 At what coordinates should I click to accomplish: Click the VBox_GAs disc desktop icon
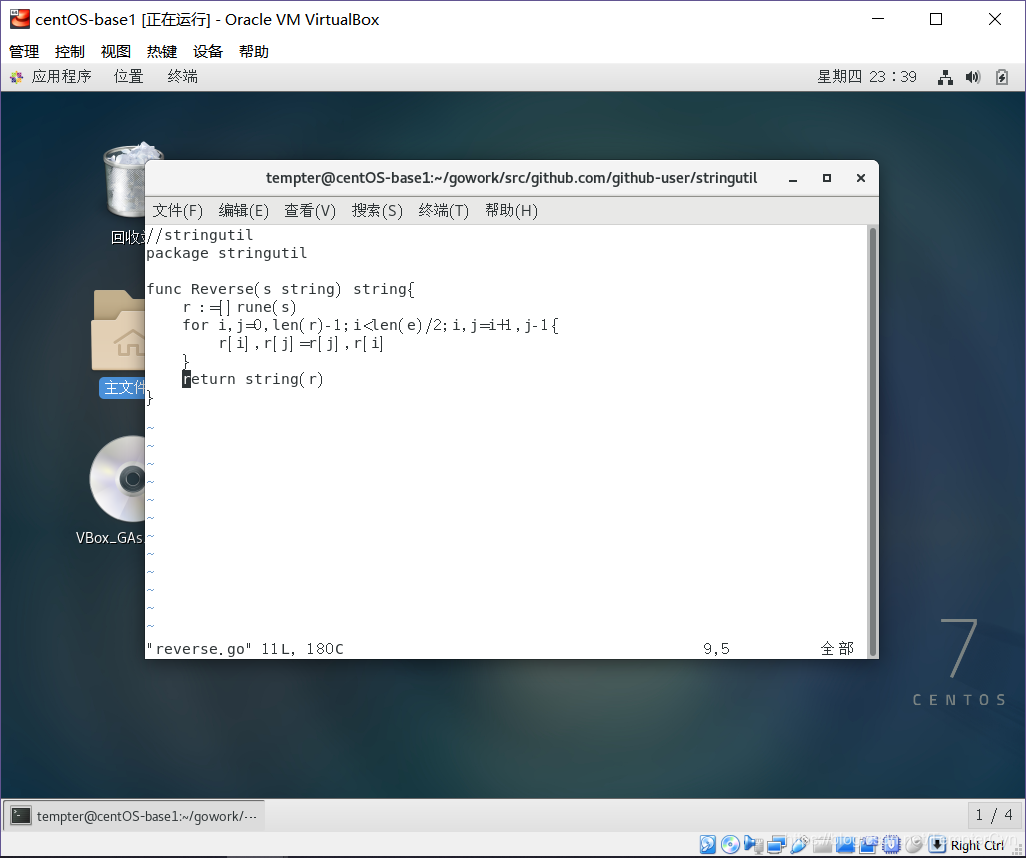pos(118,479)
